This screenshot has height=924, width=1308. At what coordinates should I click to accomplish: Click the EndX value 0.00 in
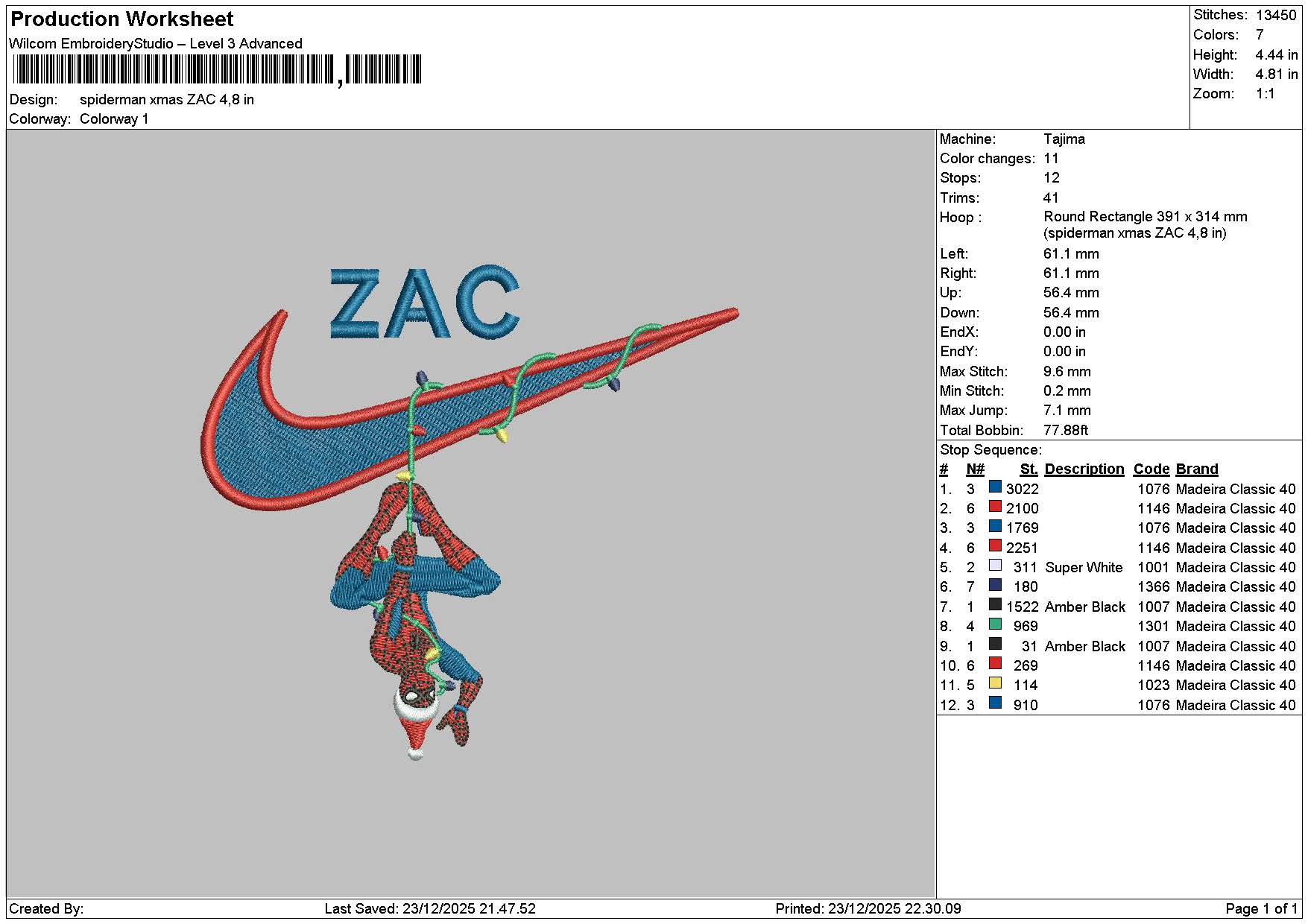pos(1064,332)
